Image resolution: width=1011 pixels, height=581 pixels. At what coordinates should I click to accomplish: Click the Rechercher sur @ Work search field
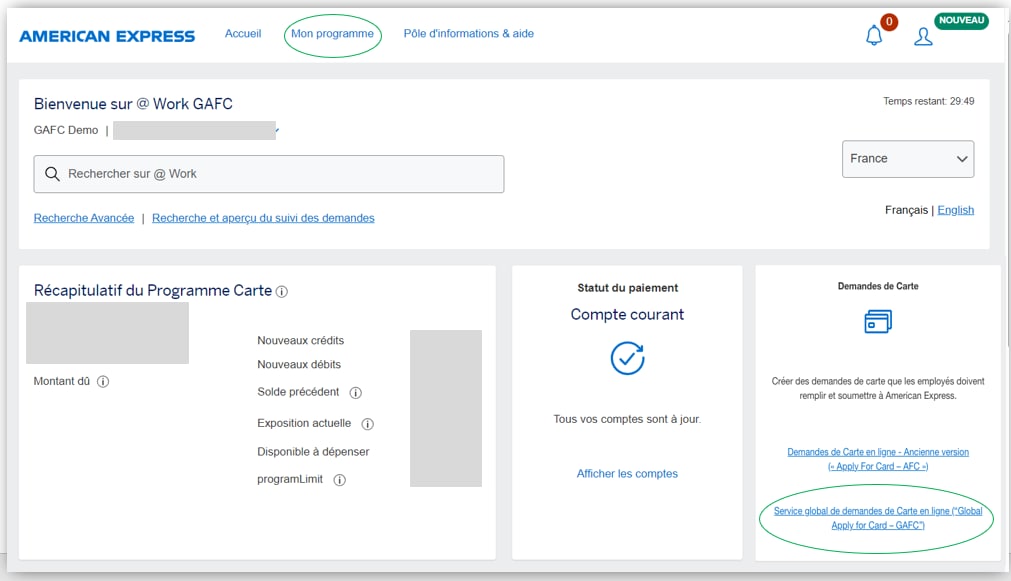click(269, 174)
